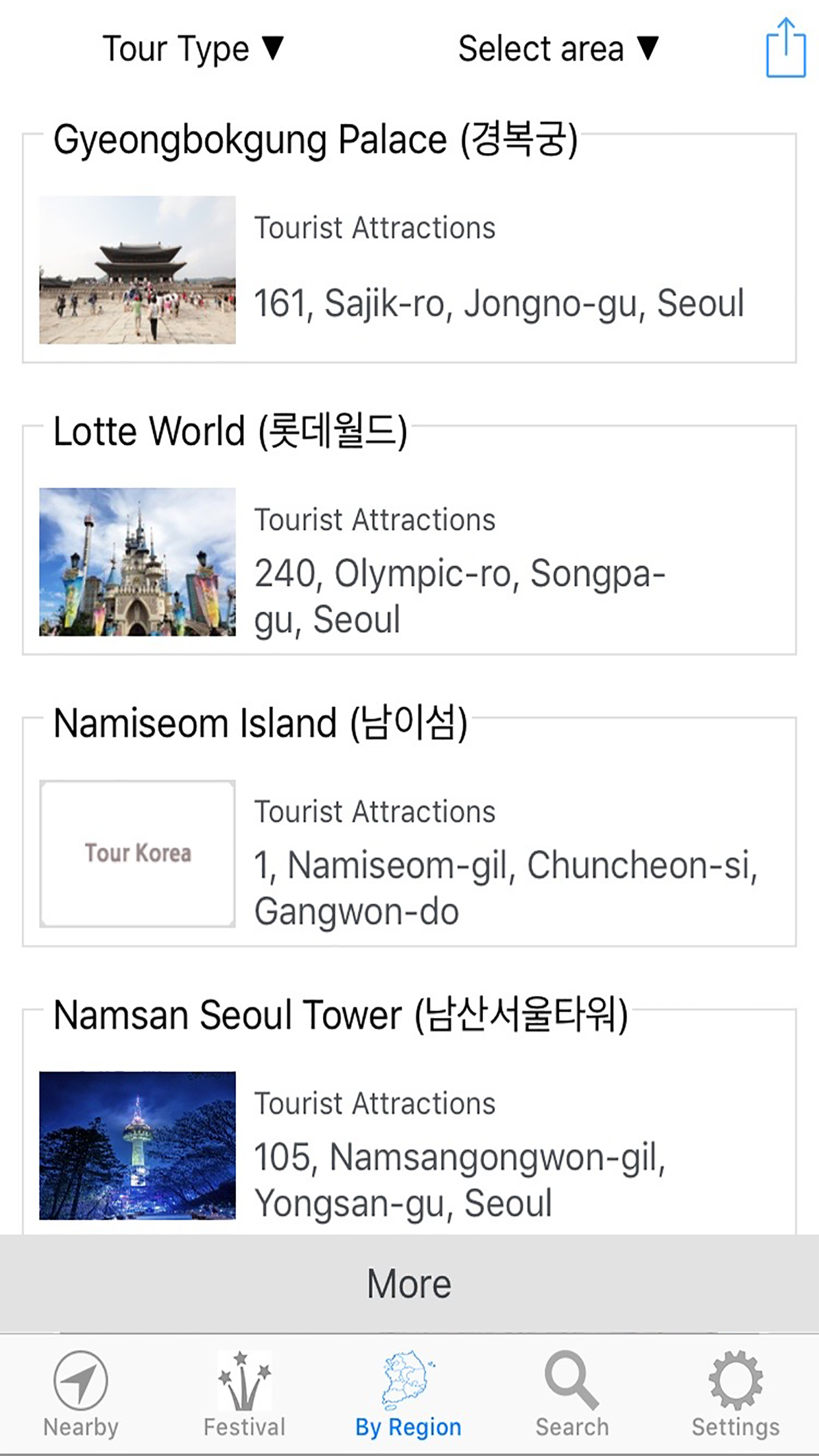819x1456 pixels.
Task: Tap the Sajik-ro, Jongno-gu address
Action: pos(499,303)
